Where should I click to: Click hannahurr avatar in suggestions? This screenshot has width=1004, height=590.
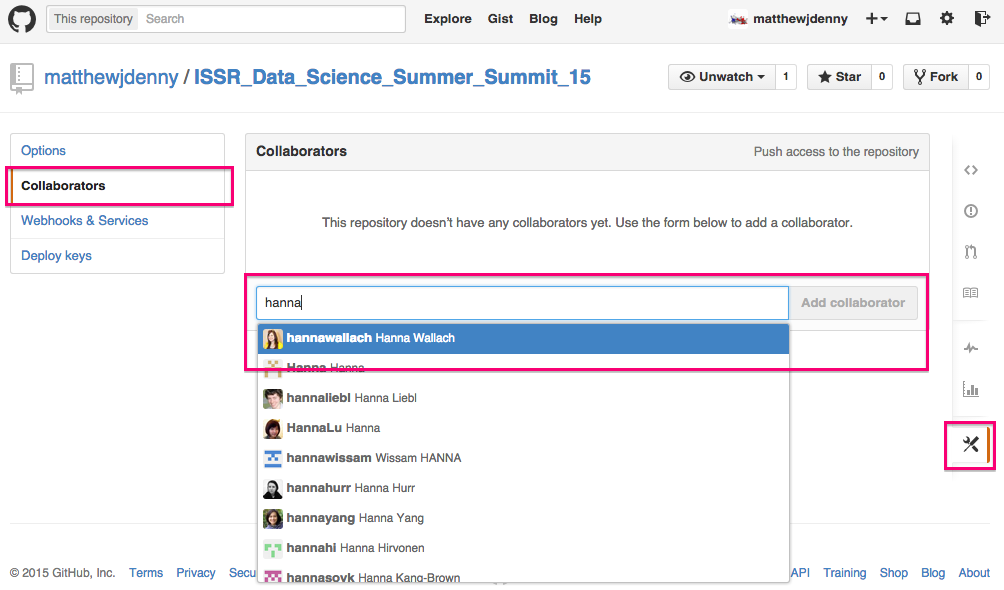click(273, 489)
